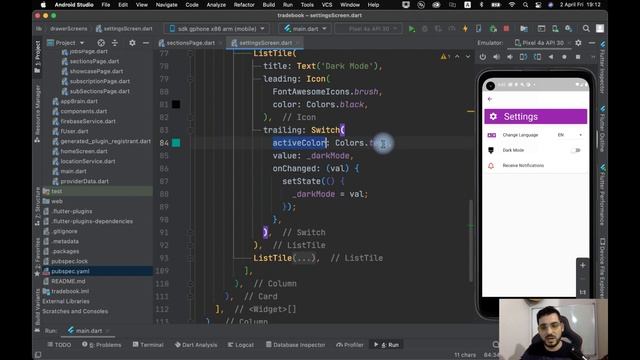640x360 pixels.
Task: Open the Profiler tool window
Action: [x=350, y=345]
